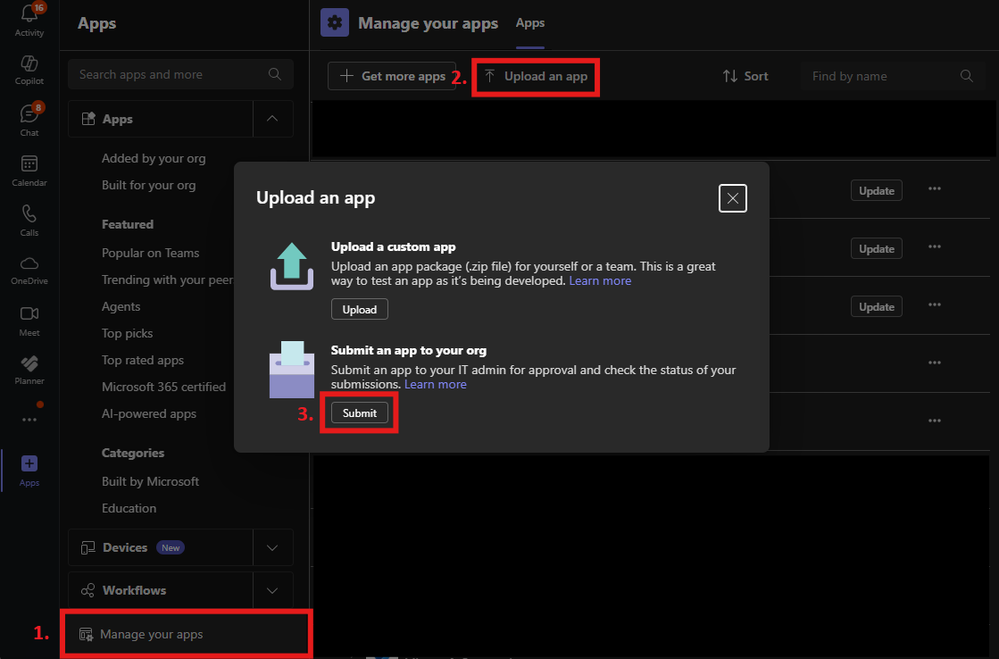The image size is (999, 659).
Task: Click Manage your apps at bottom
Action: click(x=186, y=634)
